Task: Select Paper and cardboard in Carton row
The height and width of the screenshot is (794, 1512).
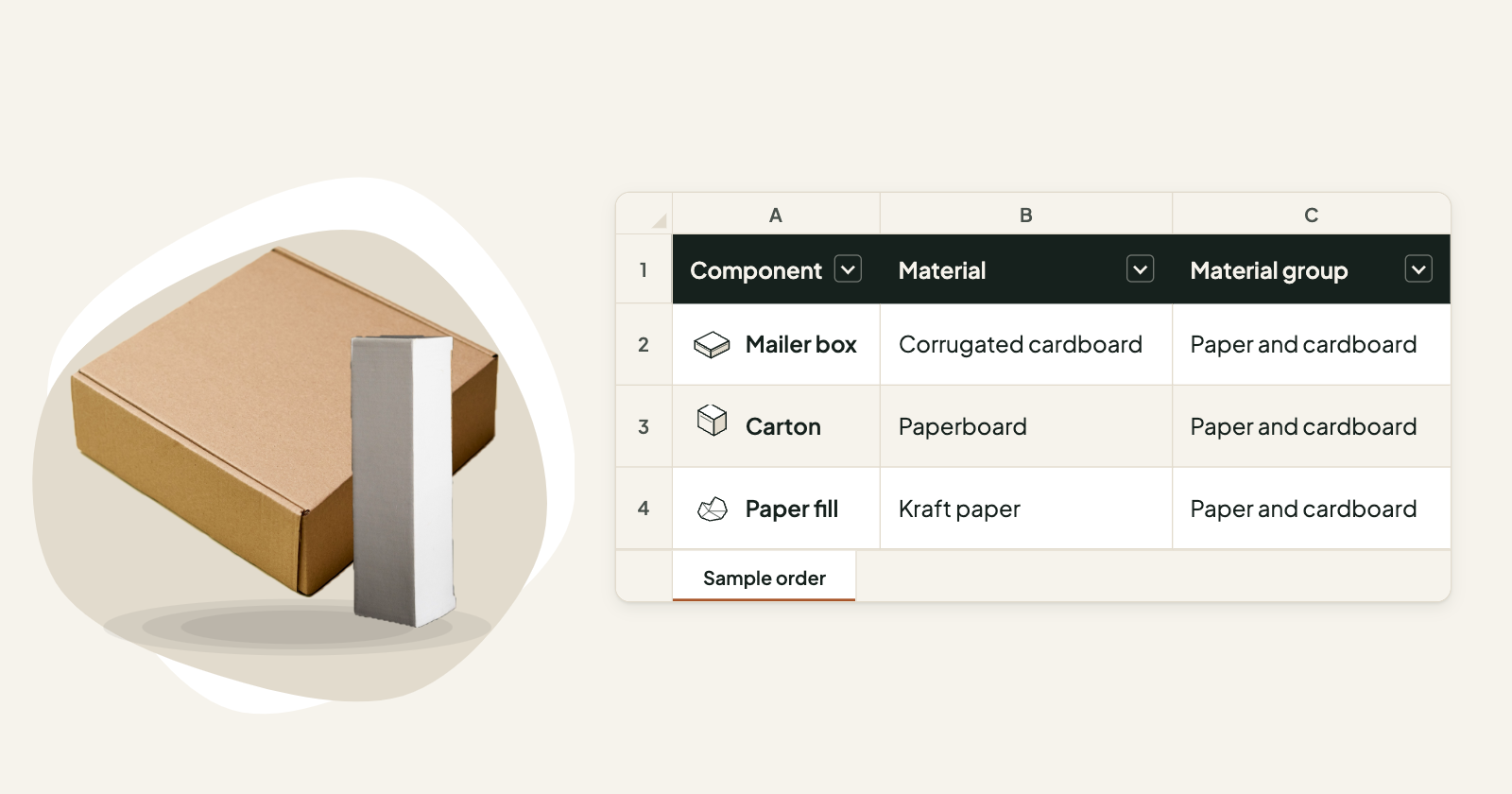Action: [1312, 426]
